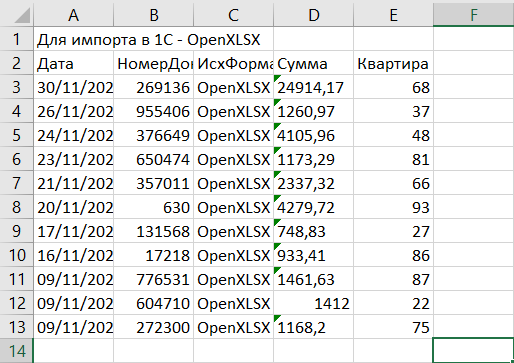This screenshot has width=514, height=363.
Task: Select column A header
Action: tap(73, 15)
